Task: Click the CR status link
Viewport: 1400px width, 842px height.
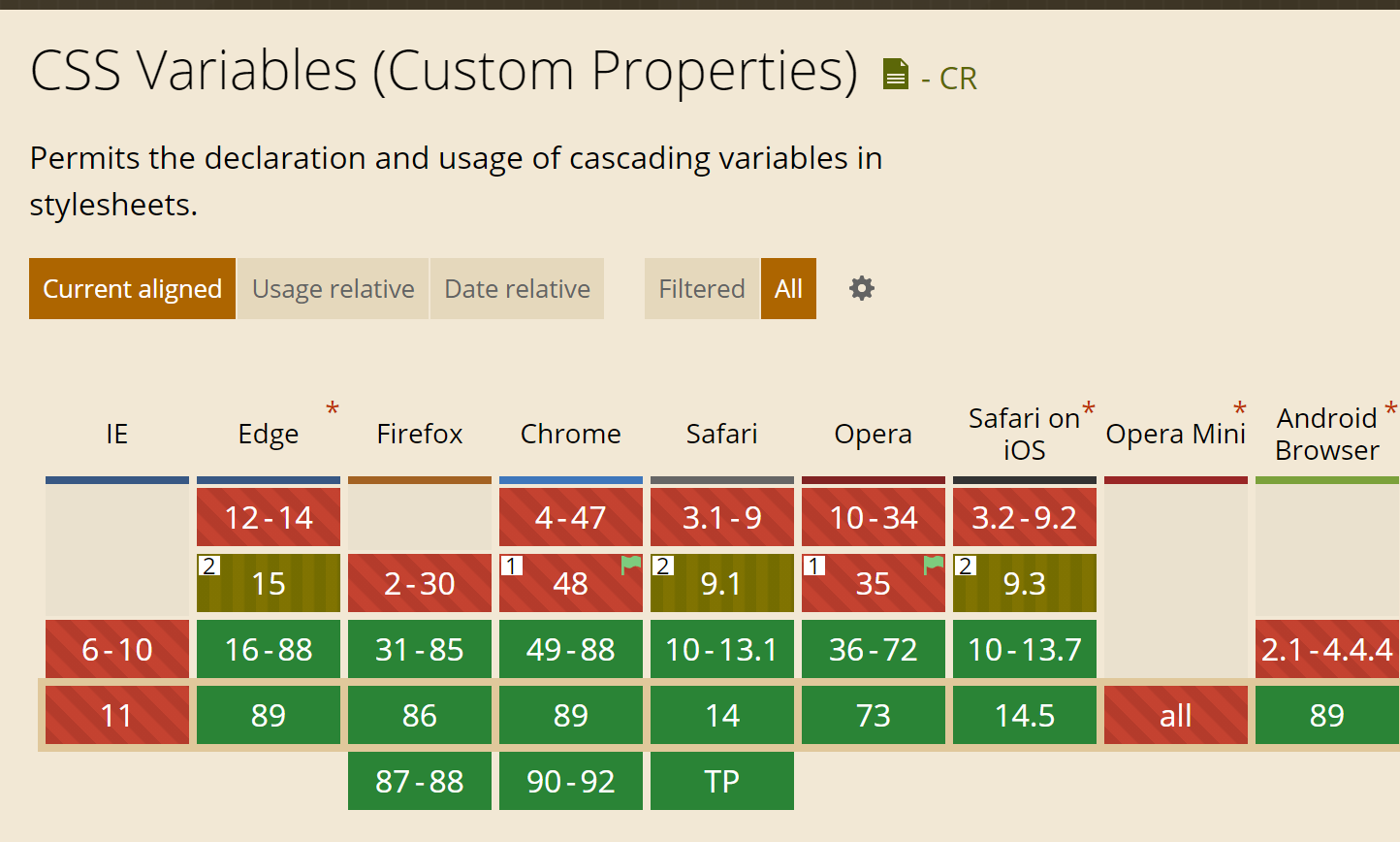Action: (958, 79)
